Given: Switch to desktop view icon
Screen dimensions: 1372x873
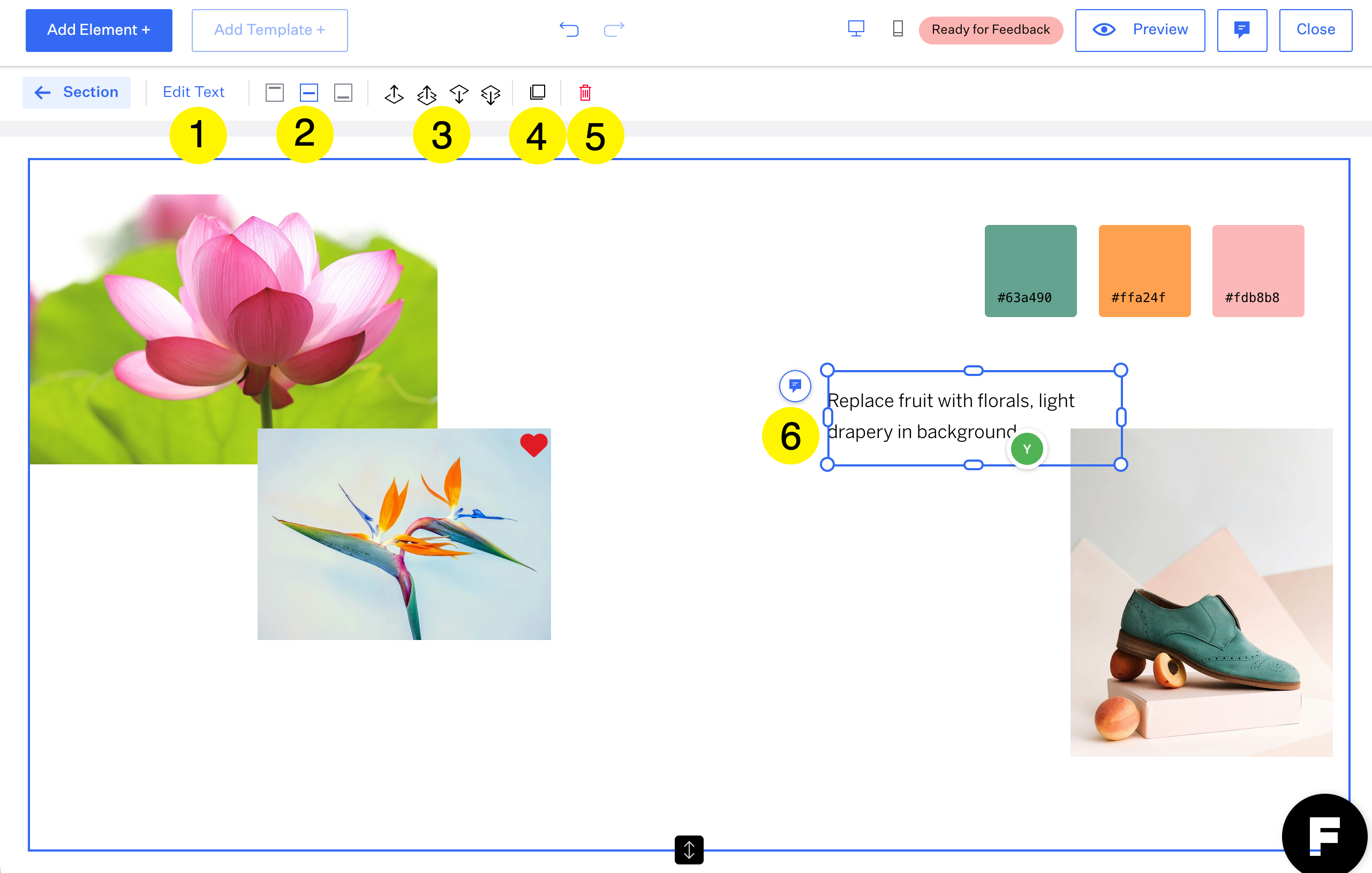Looking at the screenshot, I should pyautogui.click(x=856, y=29).
